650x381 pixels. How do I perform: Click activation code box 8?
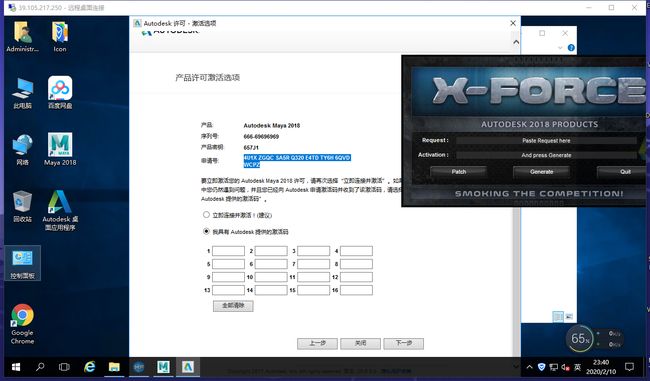pos(357,264)
